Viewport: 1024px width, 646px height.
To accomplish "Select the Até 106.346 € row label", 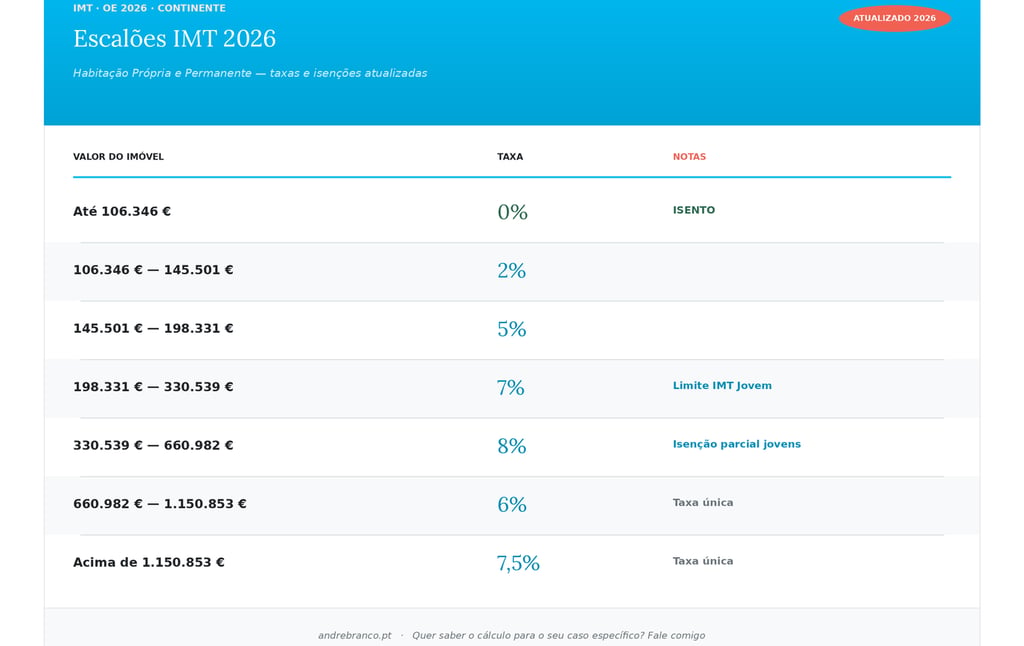I will [x=122, y=211].
